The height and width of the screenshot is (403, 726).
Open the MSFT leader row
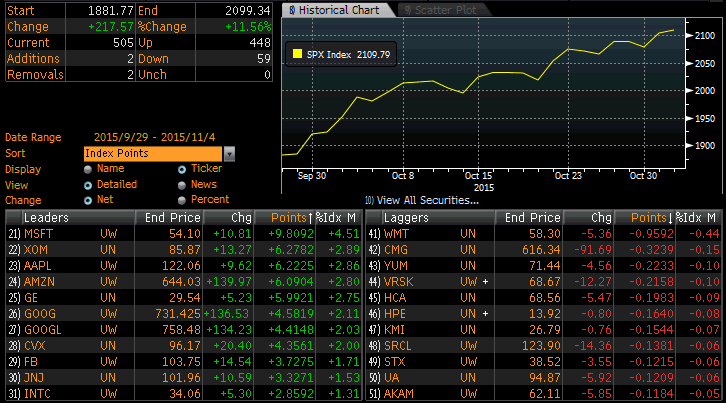click(x=184, y=233)
